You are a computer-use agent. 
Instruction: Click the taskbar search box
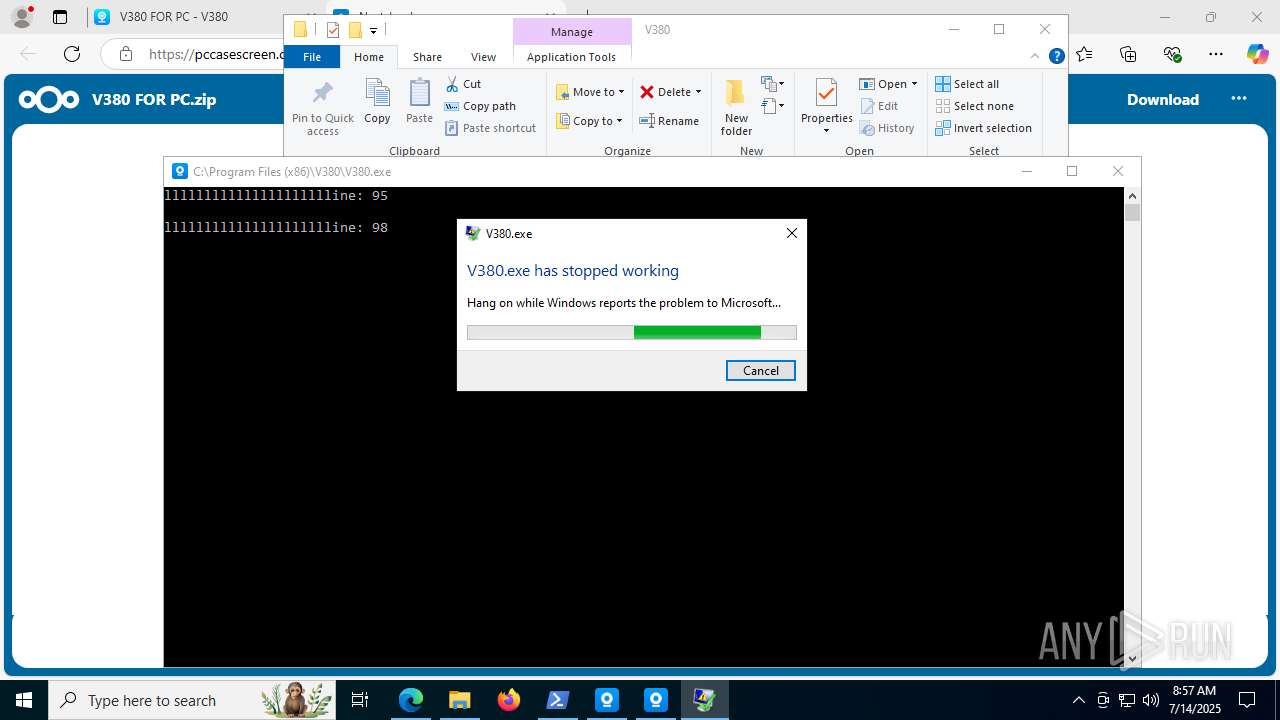click(x=192, y=700)
